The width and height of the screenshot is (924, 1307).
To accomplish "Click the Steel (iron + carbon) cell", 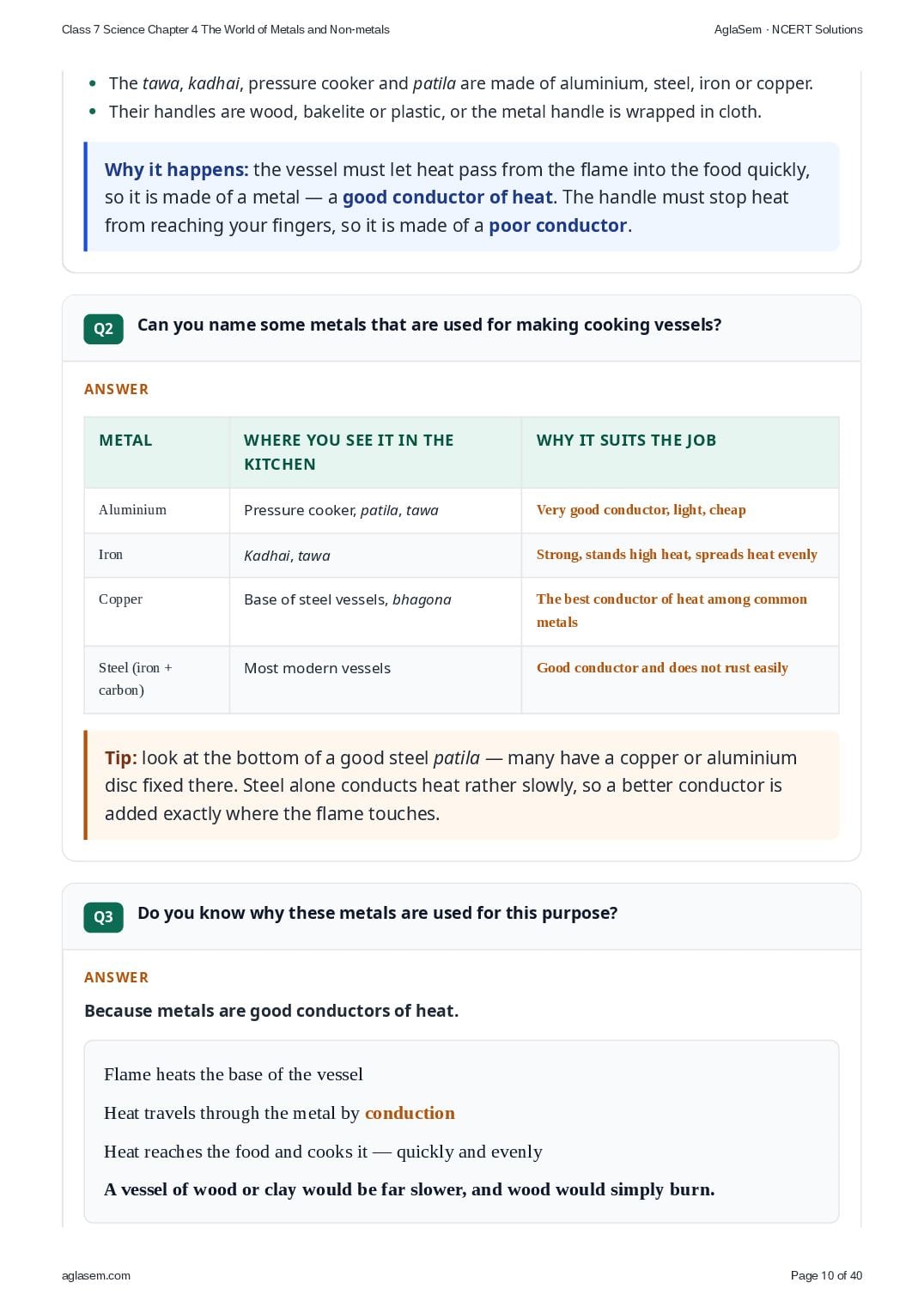I will point(157,679).
